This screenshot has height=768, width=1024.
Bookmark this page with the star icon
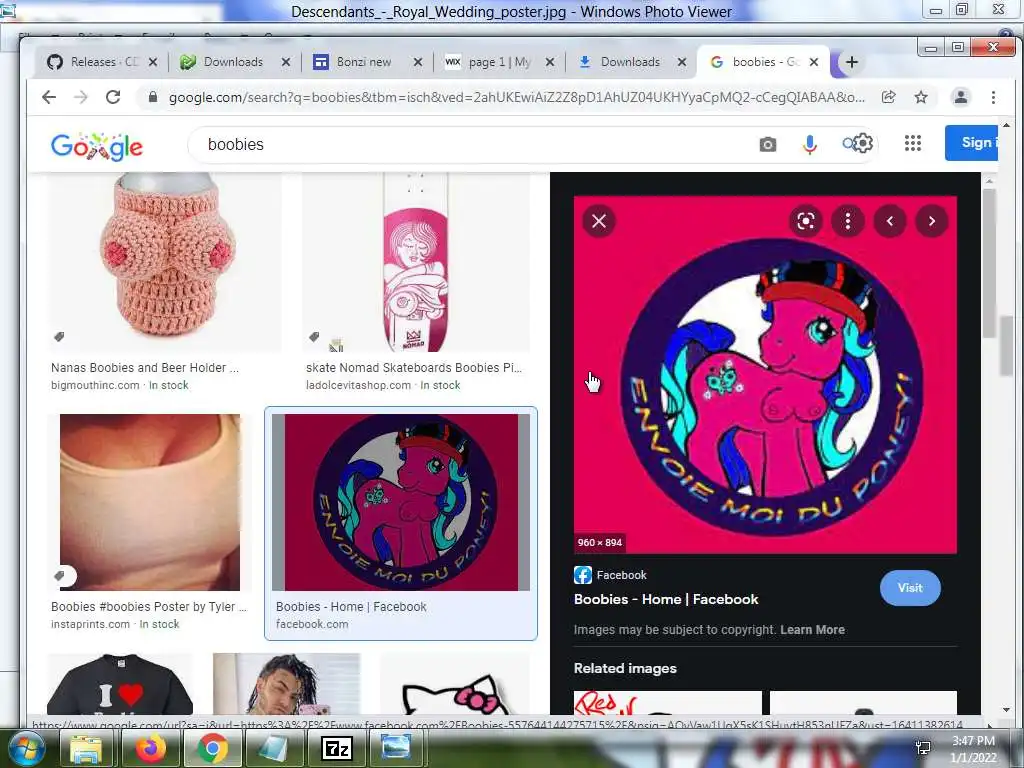[921, 97]
